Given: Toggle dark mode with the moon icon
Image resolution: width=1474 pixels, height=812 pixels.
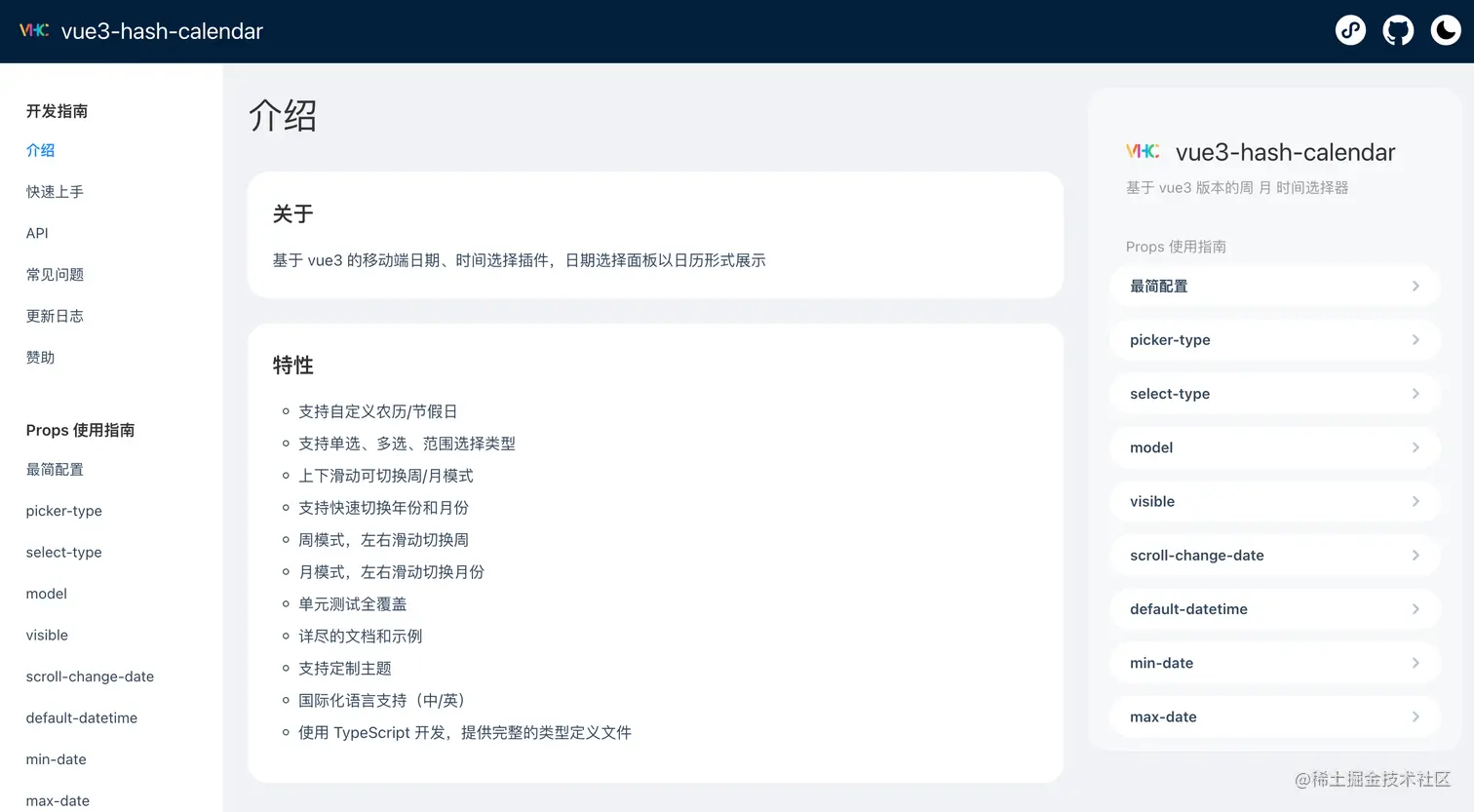Looking at the screenshot, I should [1446, 31].
